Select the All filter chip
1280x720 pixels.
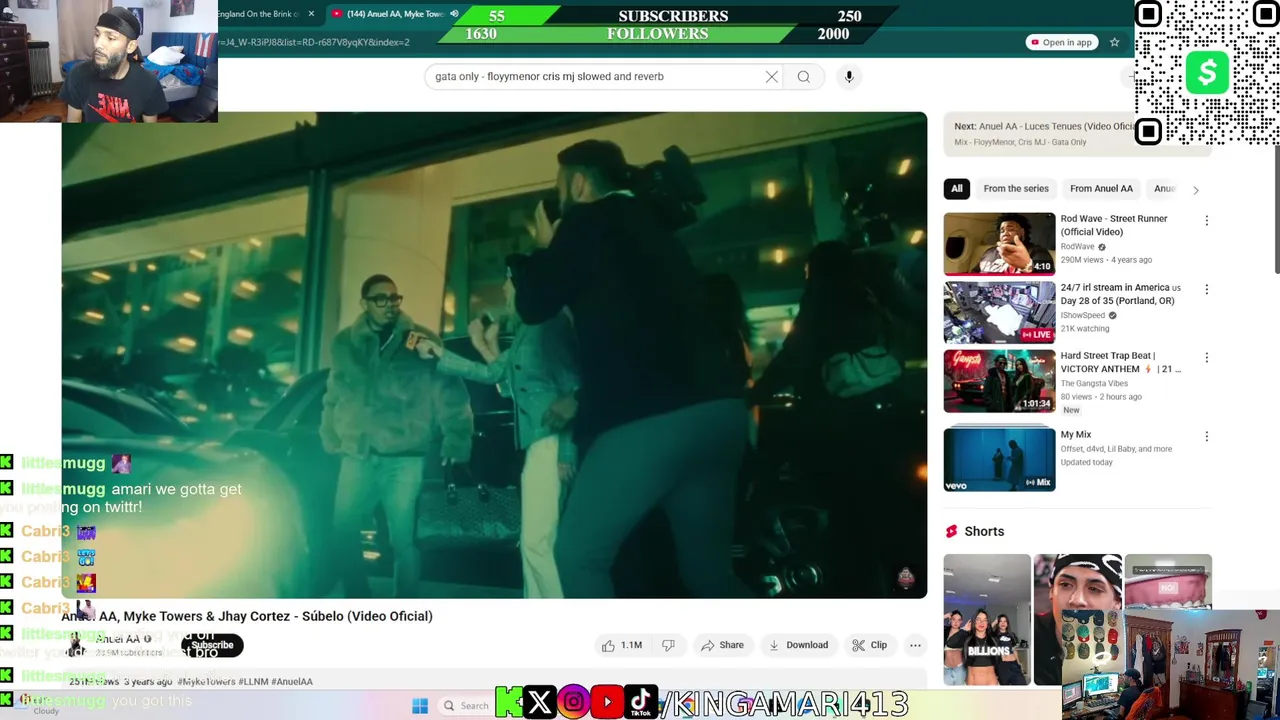[x=956, y=188]
